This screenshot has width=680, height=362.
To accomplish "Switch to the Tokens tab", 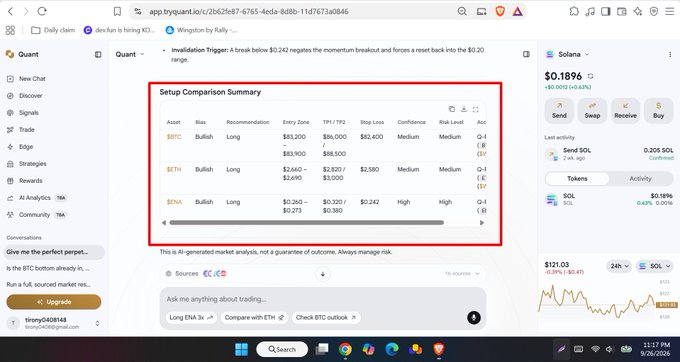I will pos(577,179).
